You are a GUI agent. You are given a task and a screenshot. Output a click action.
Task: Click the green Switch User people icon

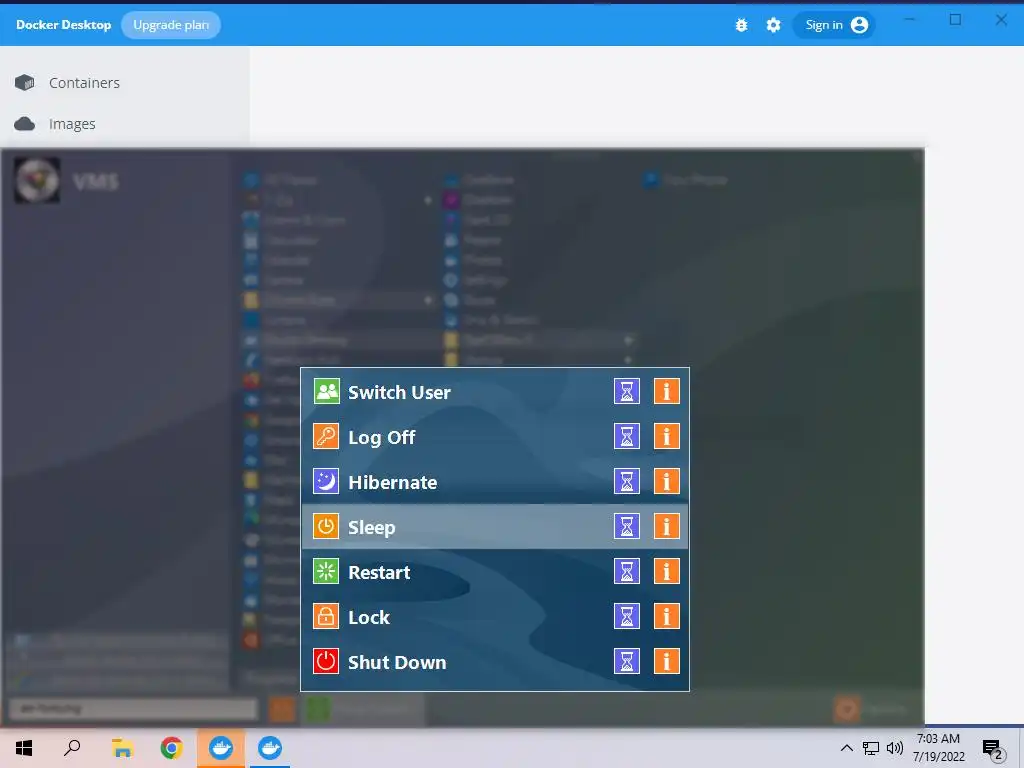tap(326, 392)
